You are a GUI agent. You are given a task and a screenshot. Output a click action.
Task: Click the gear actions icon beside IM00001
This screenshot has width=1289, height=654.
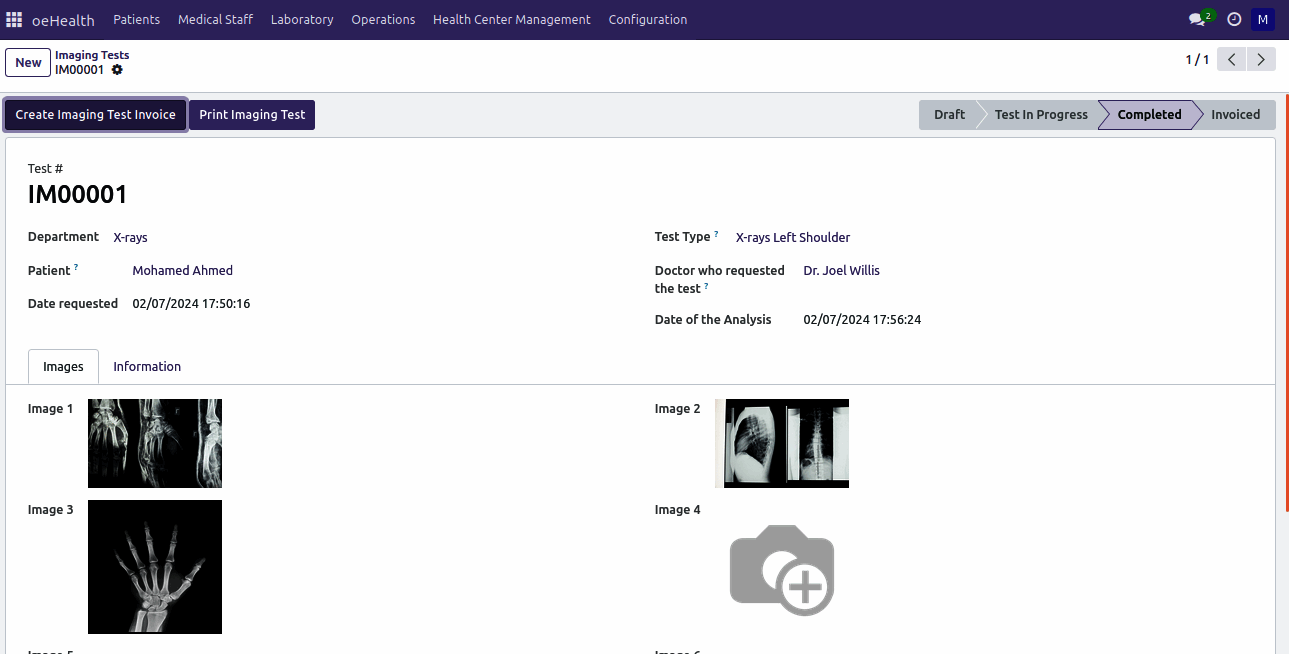click(x=117, y=70)
